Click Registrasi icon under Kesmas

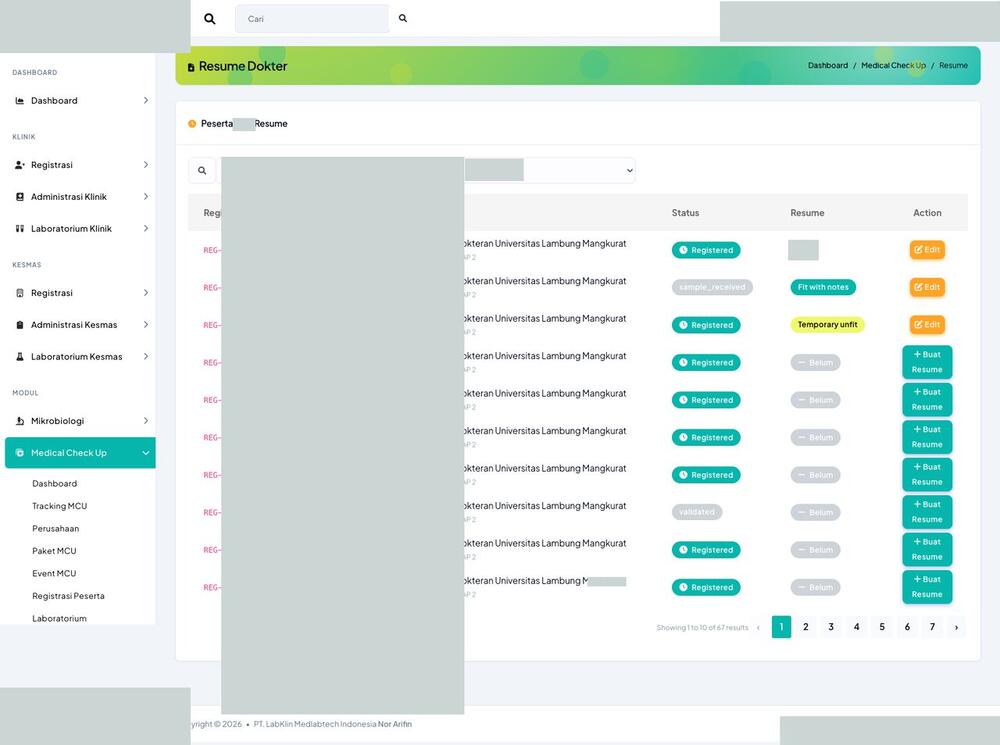[20, 293]
